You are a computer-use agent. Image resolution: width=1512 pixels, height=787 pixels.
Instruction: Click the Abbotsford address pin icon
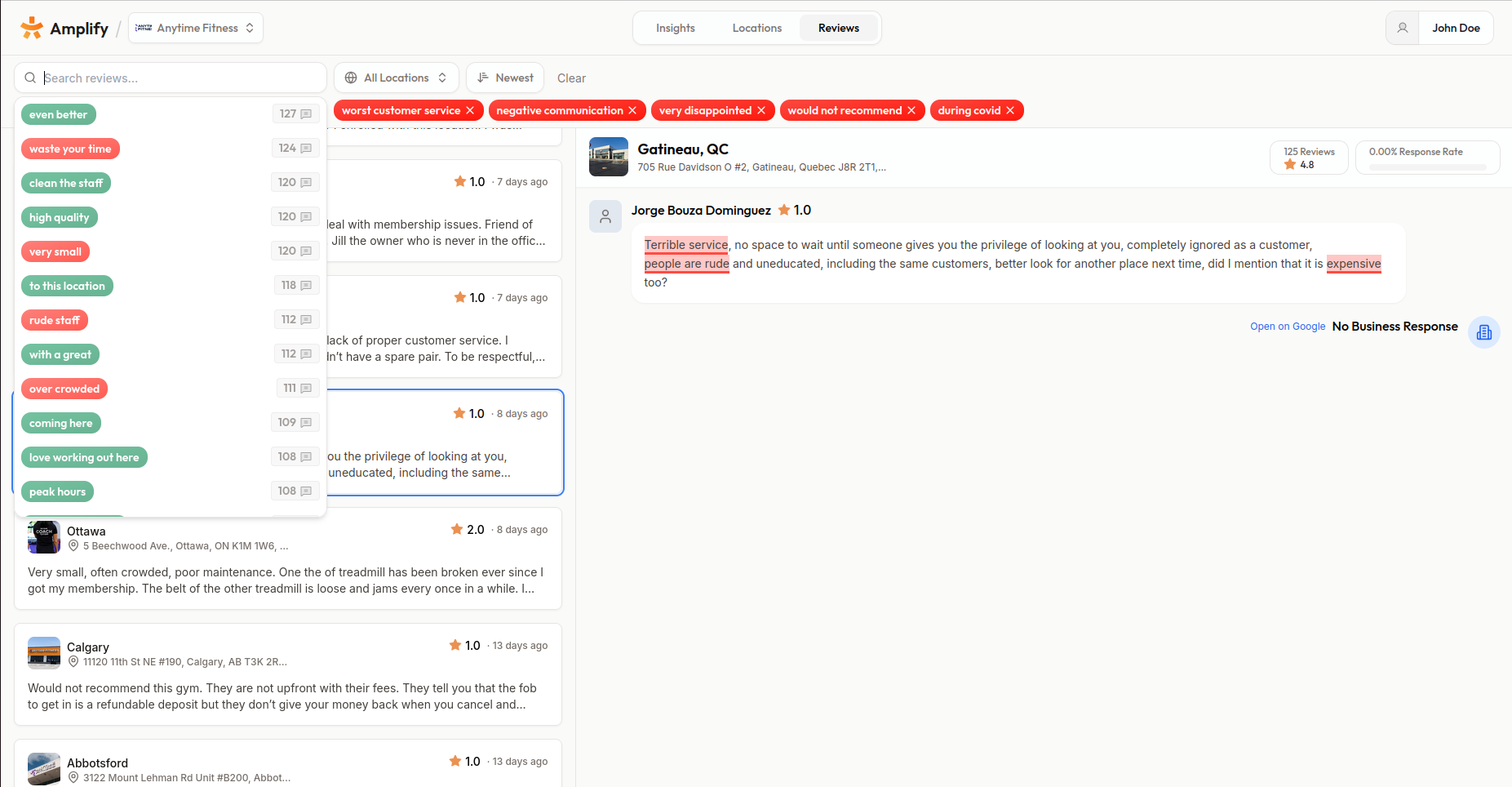(x=73, y=777)
